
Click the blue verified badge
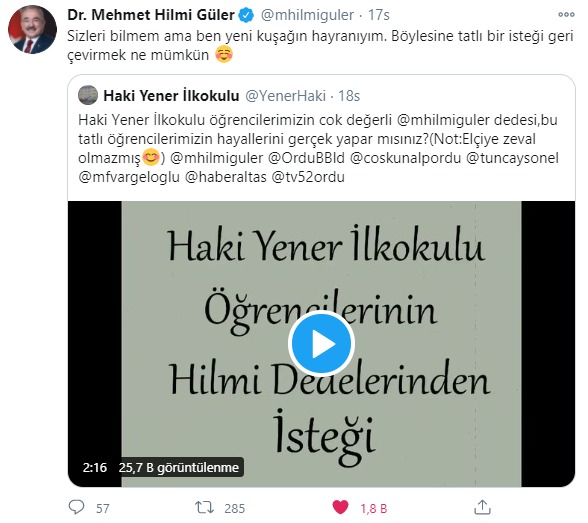[x=246, y=15]
